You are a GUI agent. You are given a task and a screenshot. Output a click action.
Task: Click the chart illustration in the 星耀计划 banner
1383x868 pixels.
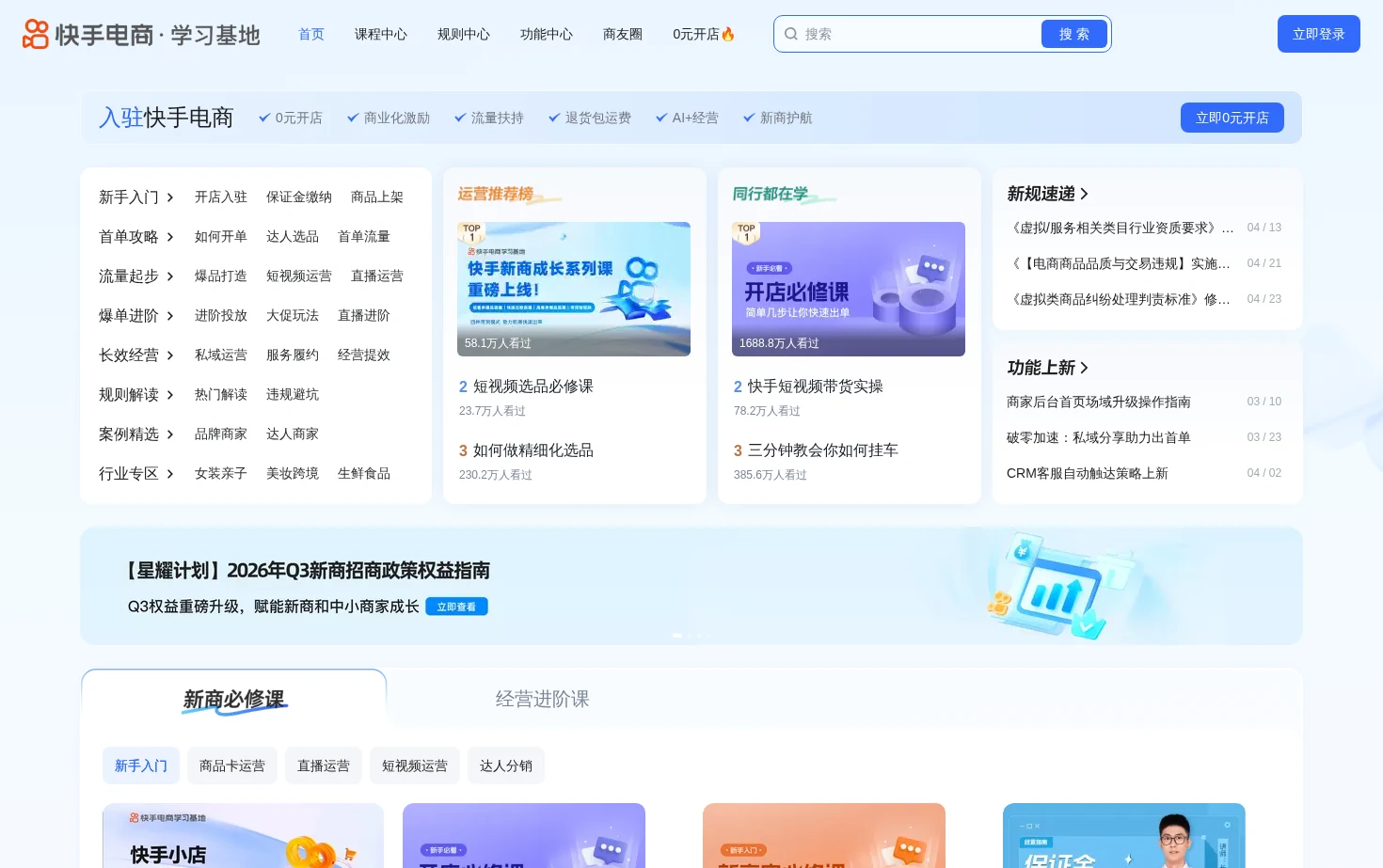(1058, 586)
